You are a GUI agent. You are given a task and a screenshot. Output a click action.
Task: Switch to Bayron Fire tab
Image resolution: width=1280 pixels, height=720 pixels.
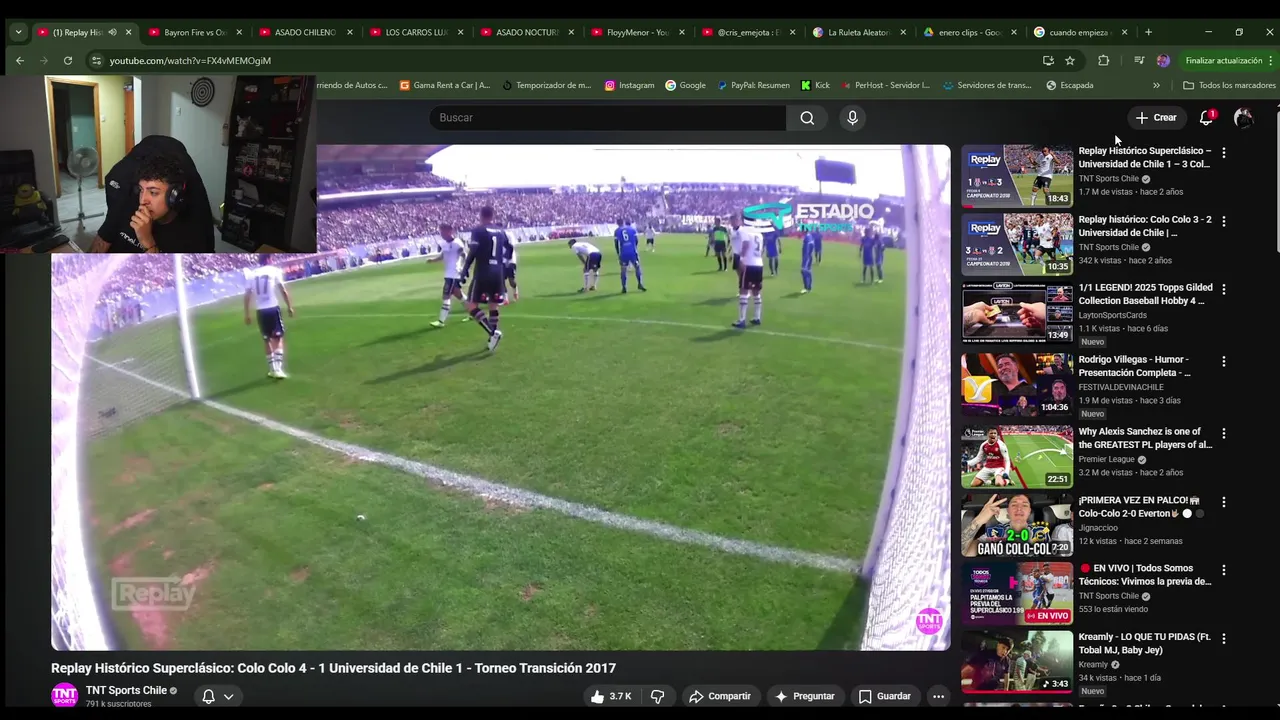click(x=195, y=32)
